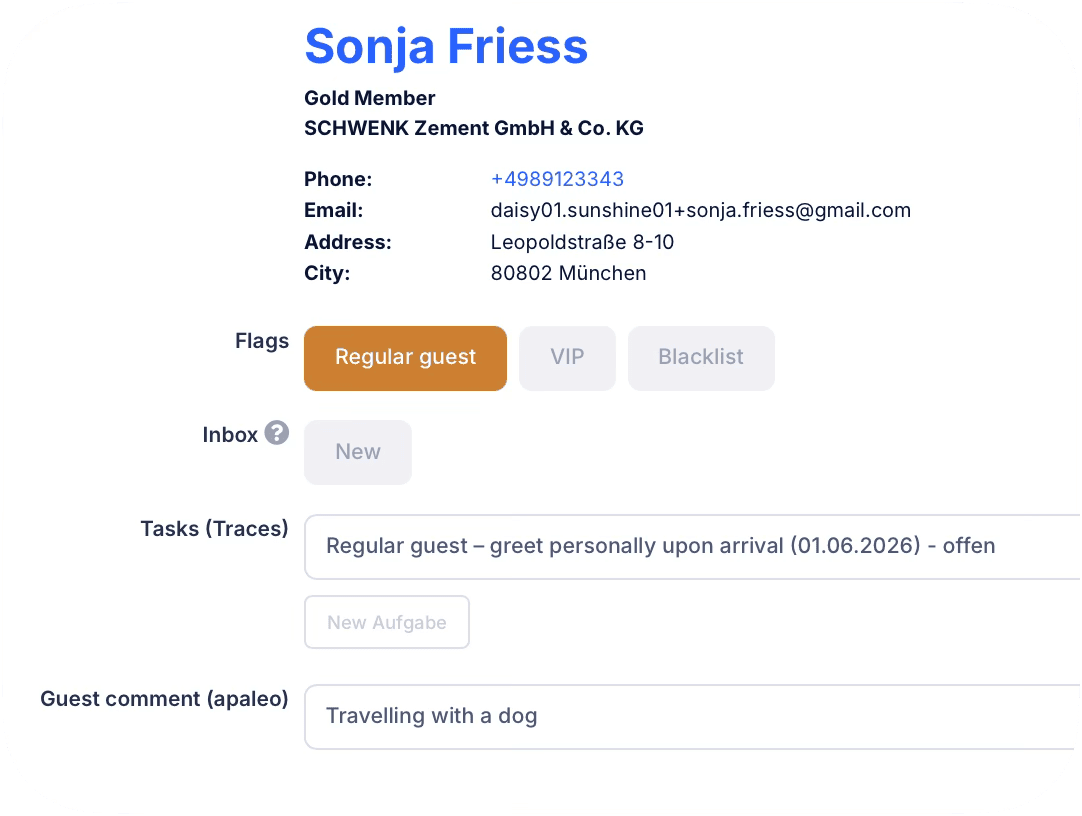
Task: Click the Guest comment field with dog note
Action: [693, 717]
